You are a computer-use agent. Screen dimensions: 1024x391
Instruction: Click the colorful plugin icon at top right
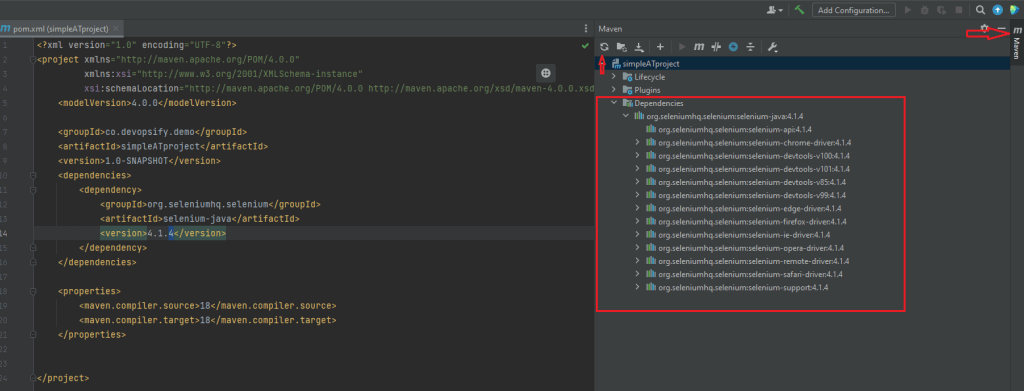[x=1014, y=10]
